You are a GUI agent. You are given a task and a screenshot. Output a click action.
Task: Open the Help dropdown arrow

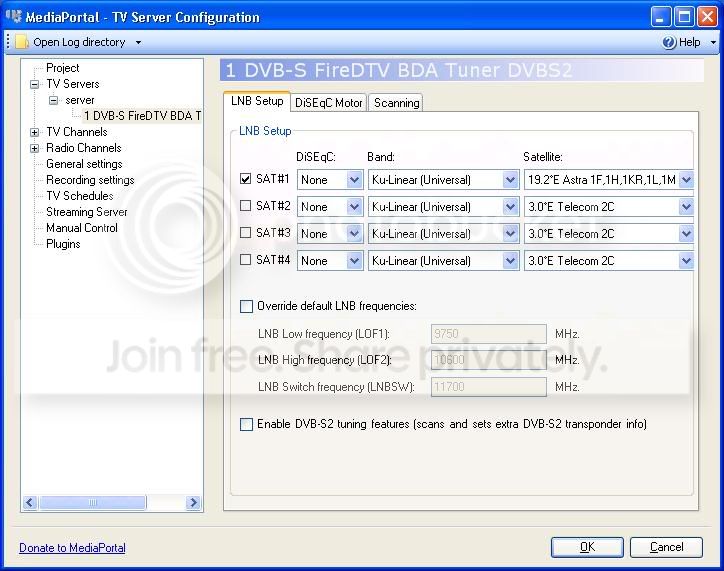tap(713, 42)
